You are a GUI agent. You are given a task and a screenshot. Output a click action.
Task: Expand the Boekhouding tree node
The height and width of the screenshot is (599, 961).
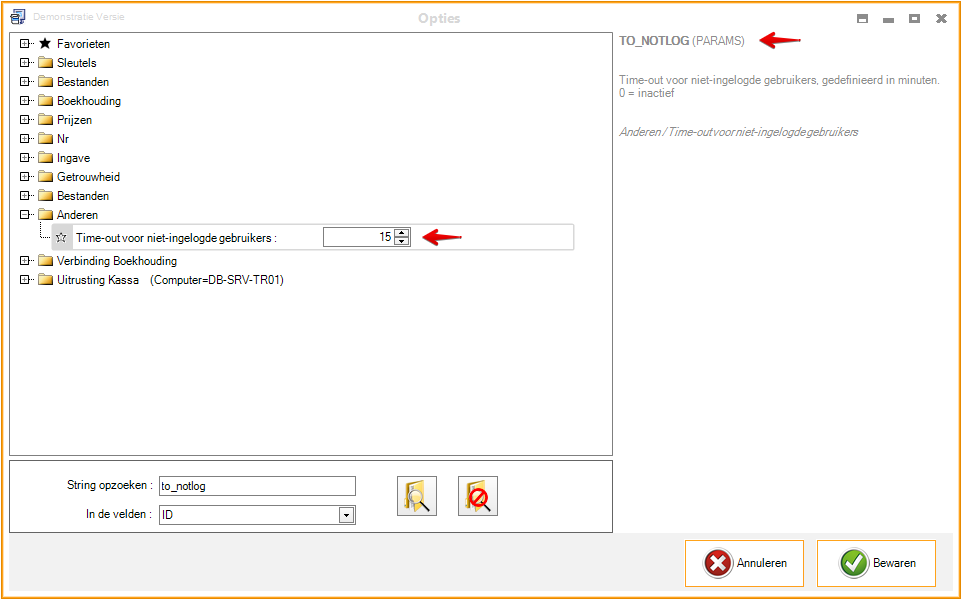[x=25, y=101]
